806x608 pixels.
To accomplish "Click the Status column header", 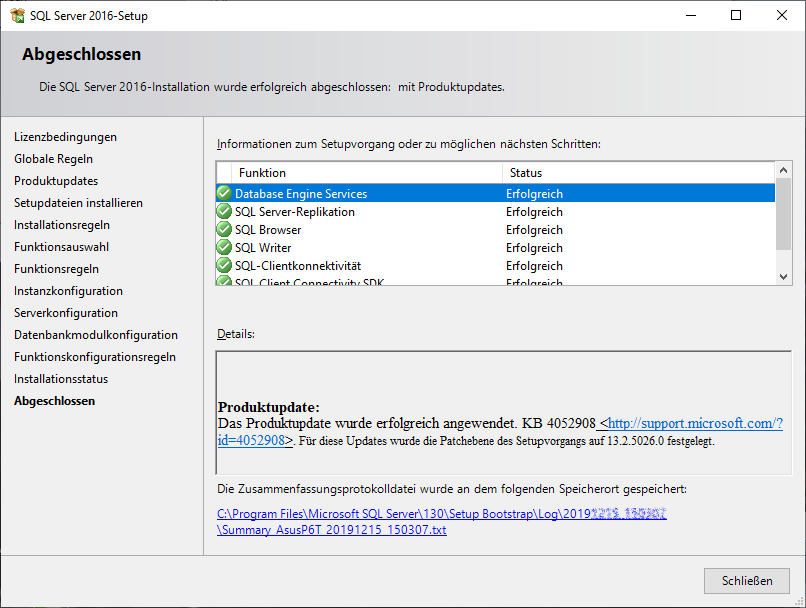I will 526,173.
